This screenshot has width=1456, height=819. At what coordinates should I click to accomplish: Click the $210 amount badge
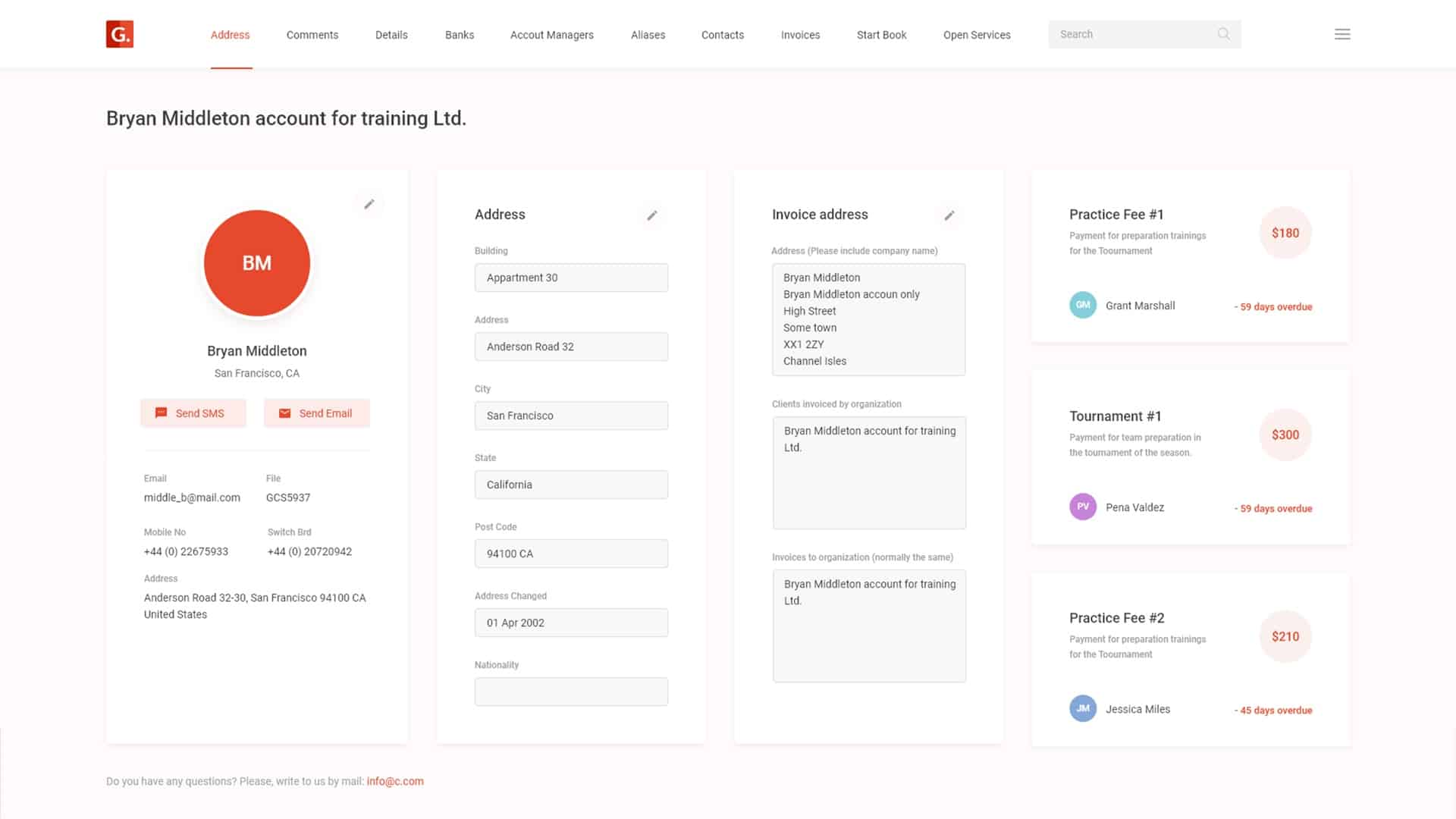tap(1285, 636)
